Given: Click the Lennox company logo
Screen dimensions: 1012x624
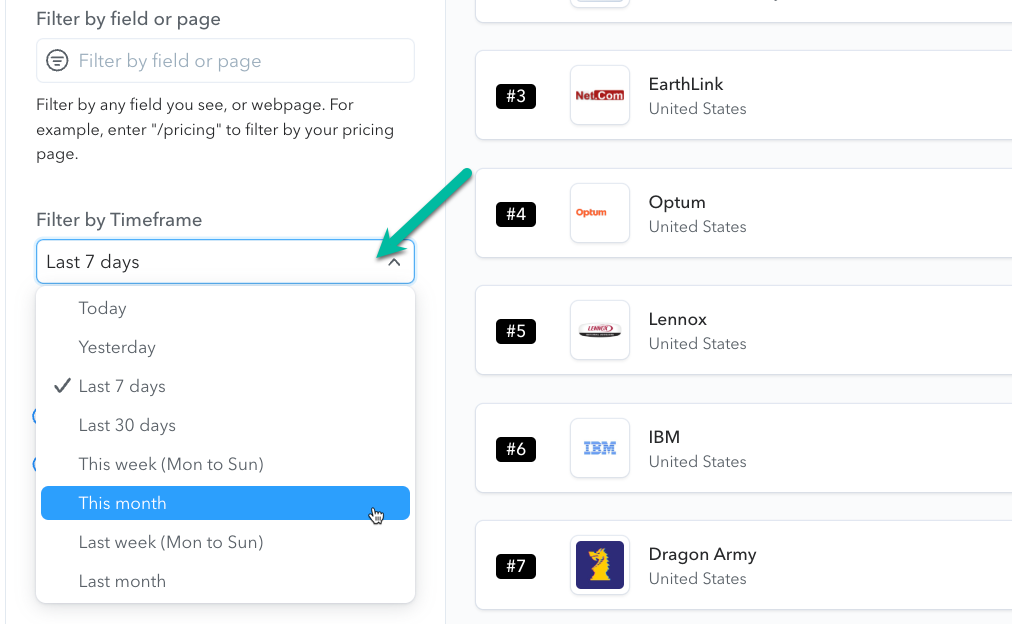Looking at the screenshot, I should pyautogui.click(x=600, y=330).
